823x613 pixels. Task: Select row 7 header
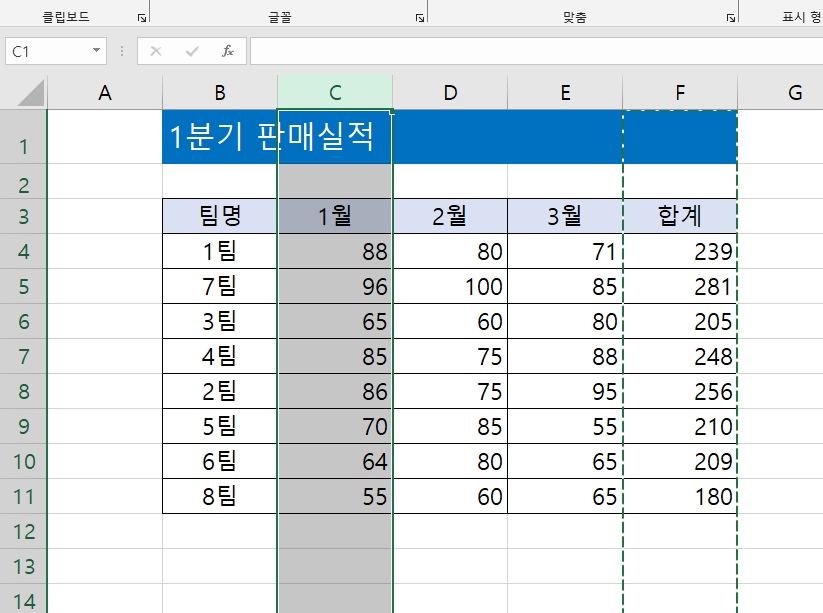24,356
